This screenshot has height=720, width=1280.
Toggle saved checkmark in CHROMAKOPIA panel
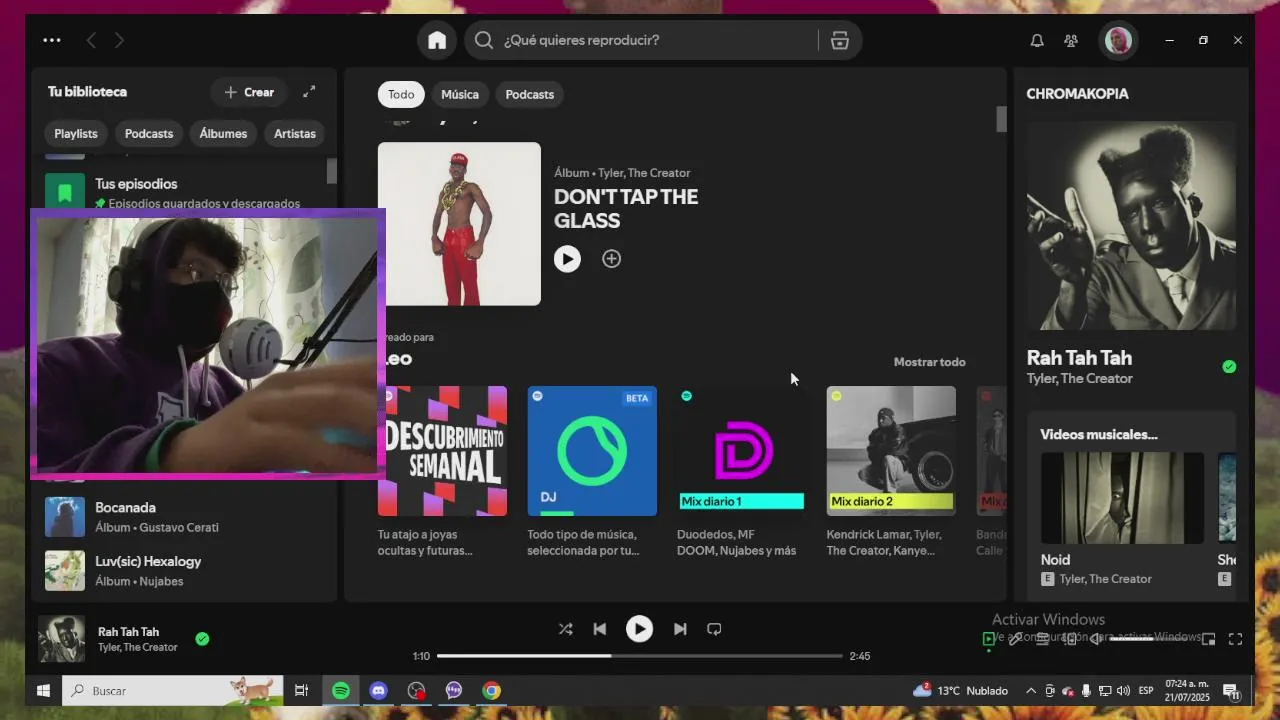coord(1229,367)
